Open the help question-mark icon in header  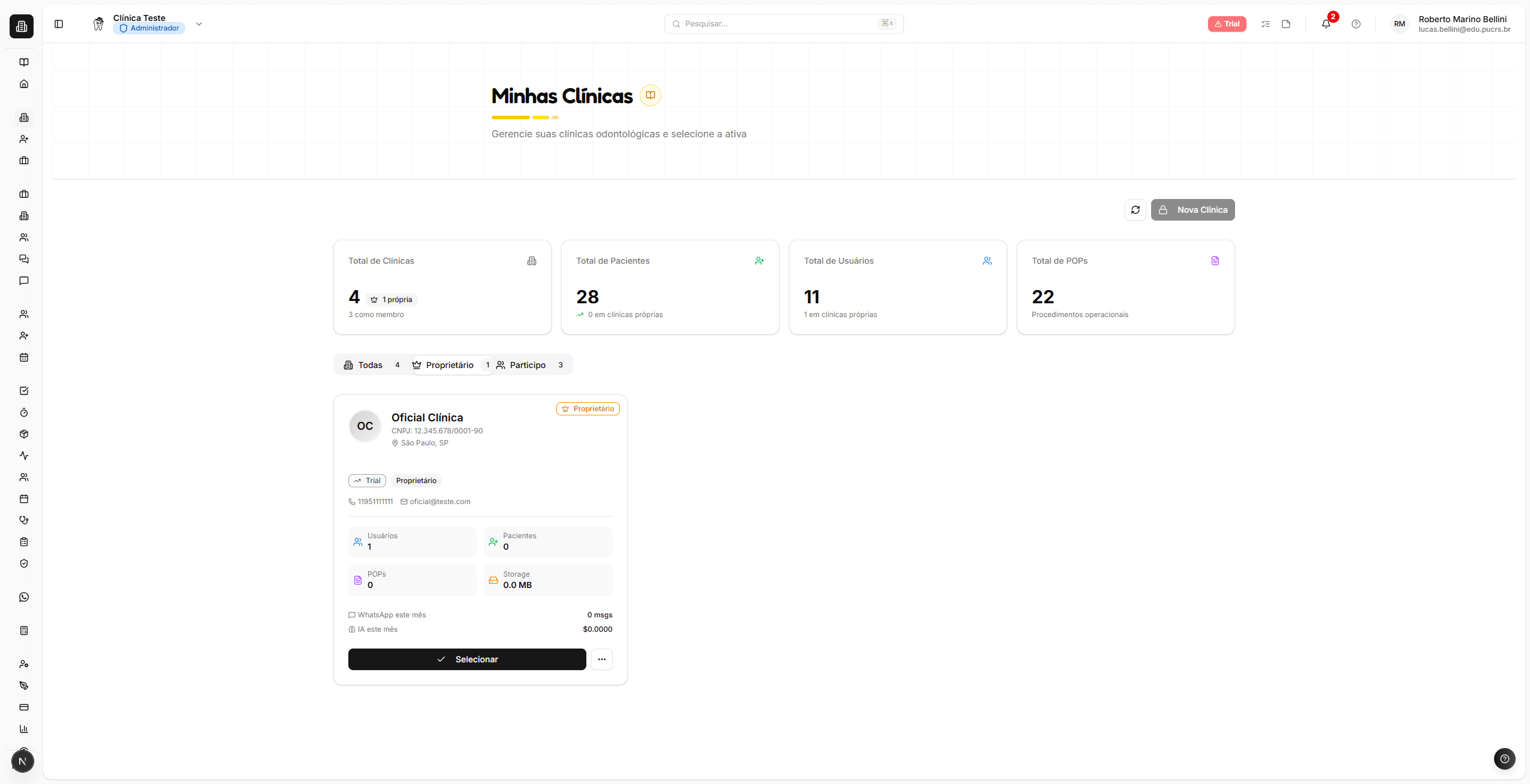1356,24
